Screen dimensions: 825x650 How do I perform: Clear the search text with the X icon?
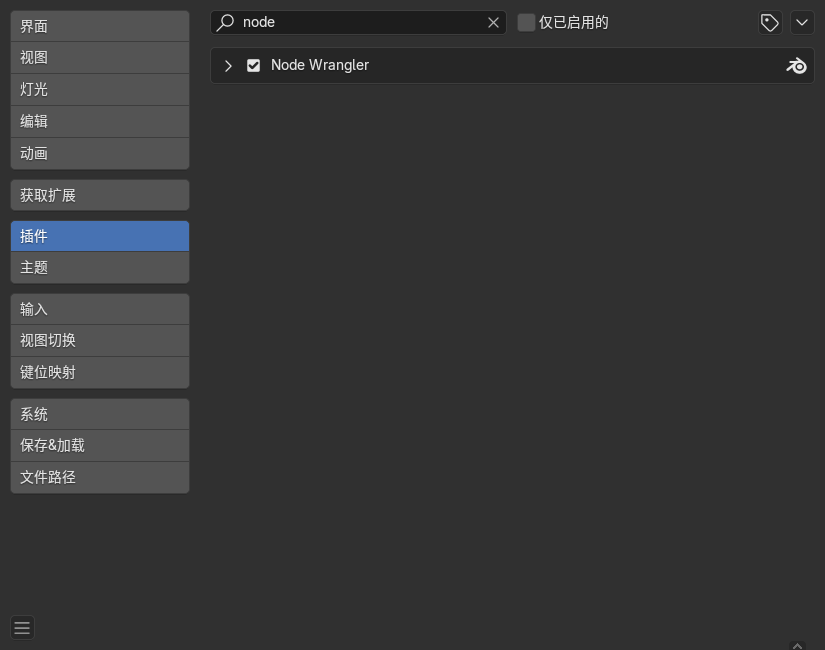click(493, 22)
